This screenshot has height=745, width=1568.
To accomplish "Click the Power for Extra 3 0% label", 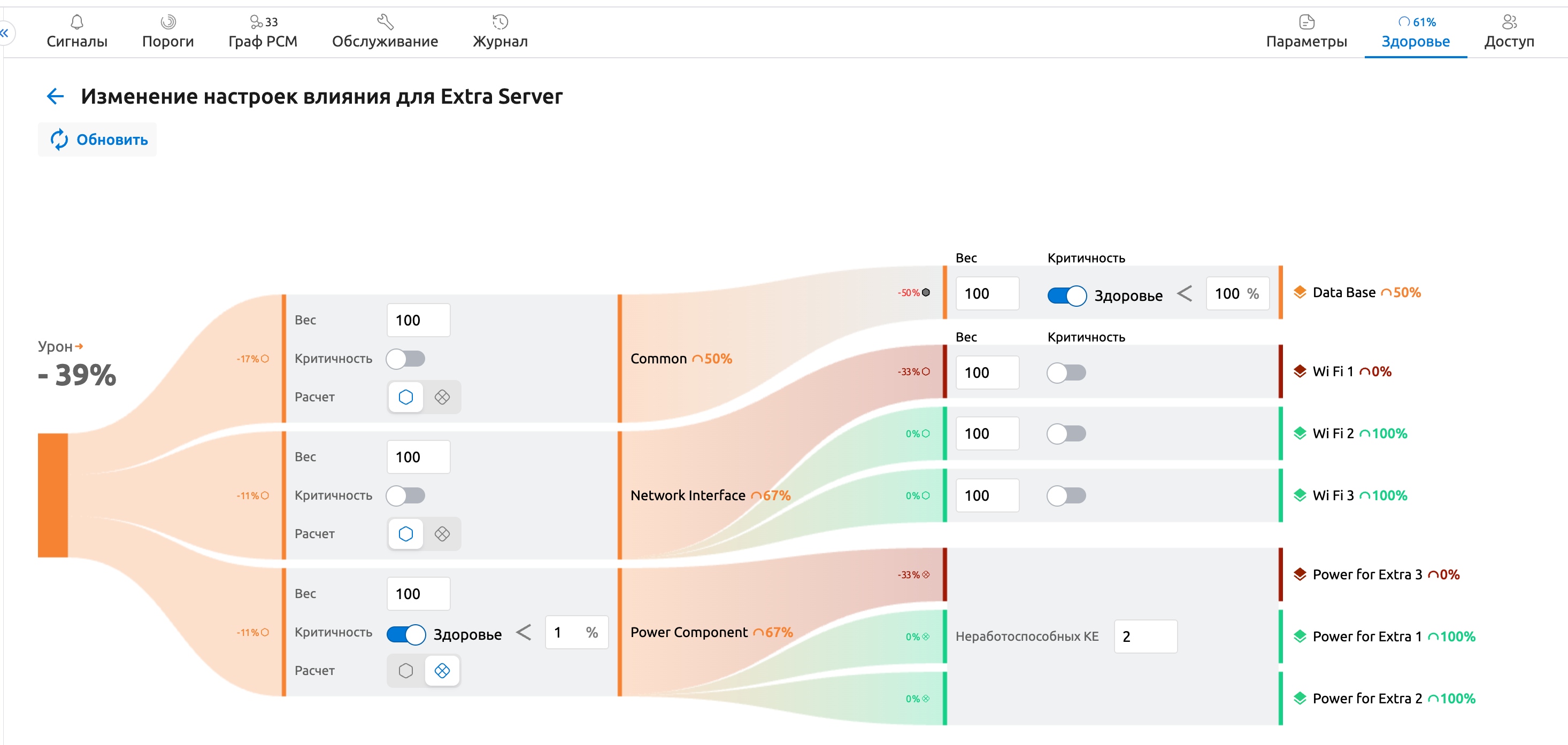I will 1386,575.
